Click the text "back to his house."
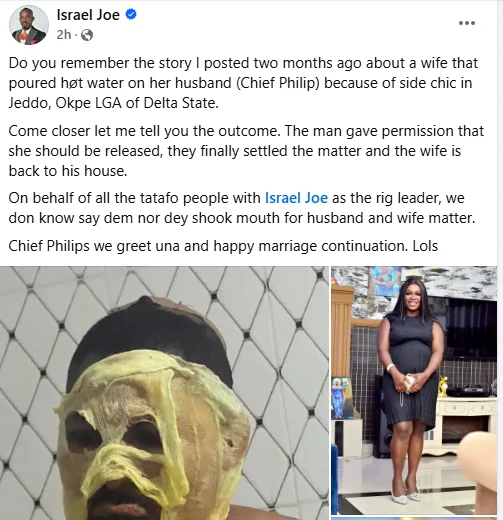This screenshot has width=503, height=520. pos(68,171)
